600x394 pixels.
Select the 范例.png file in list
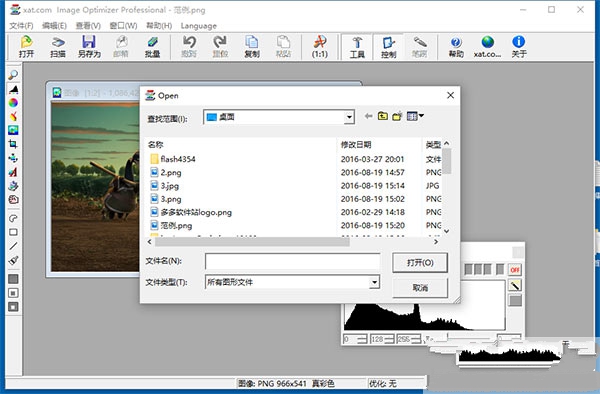(x=176, y=226)
